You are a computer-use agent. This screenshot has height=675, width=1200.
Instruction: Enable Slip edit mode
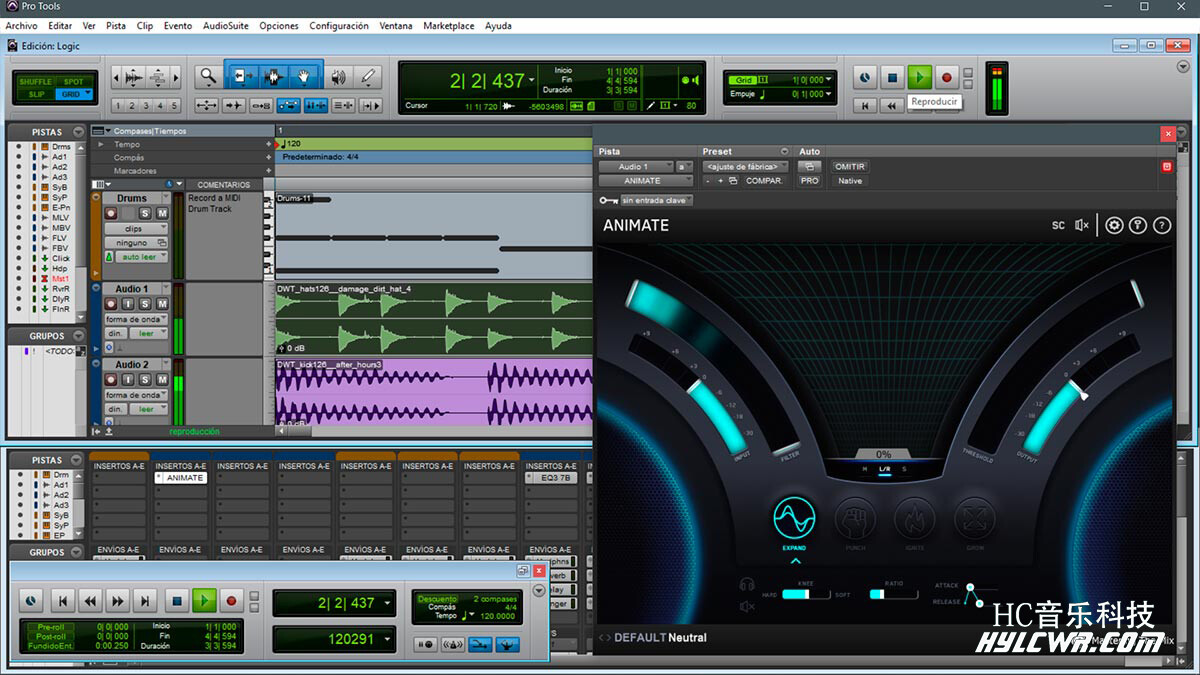pos(36,94)
